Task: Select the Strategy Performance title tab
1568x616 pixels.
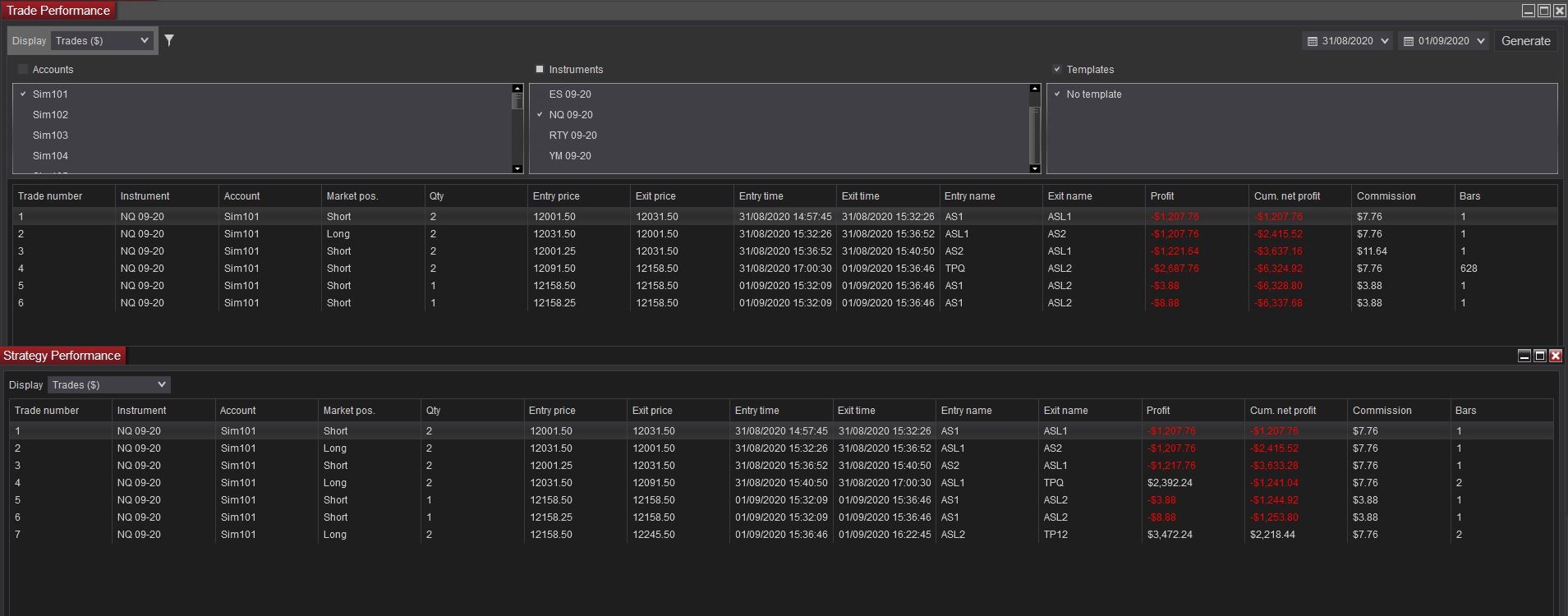Action: click(62, 356)
